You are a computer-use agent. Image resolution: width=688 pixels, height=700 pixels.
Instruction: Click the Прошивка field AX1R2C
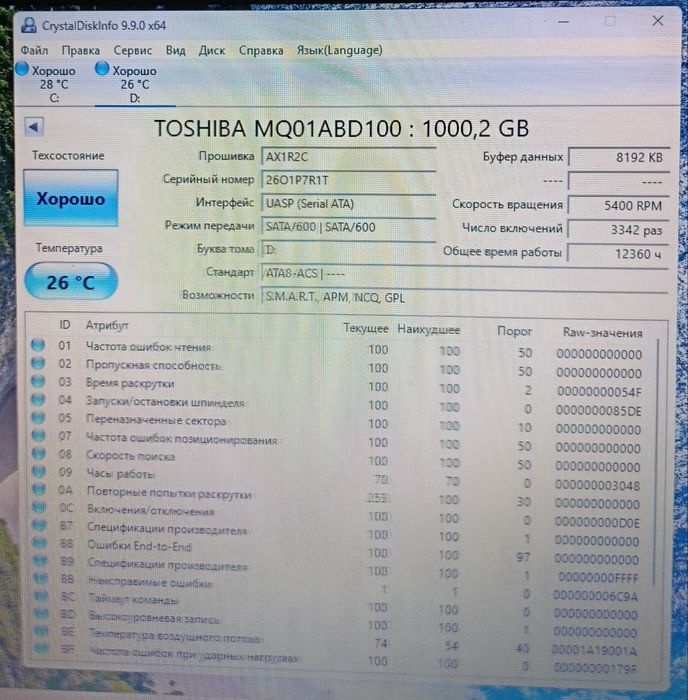pyautogui.click(x=348, y=157)
